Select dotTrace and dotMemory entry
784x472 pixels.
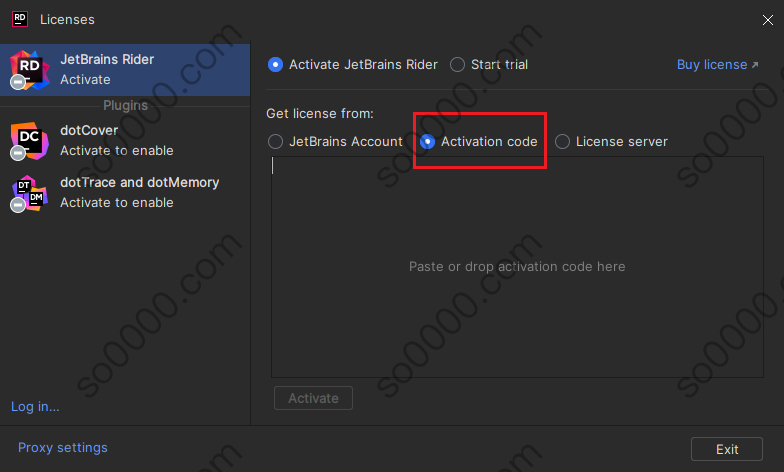click(125, 193)
